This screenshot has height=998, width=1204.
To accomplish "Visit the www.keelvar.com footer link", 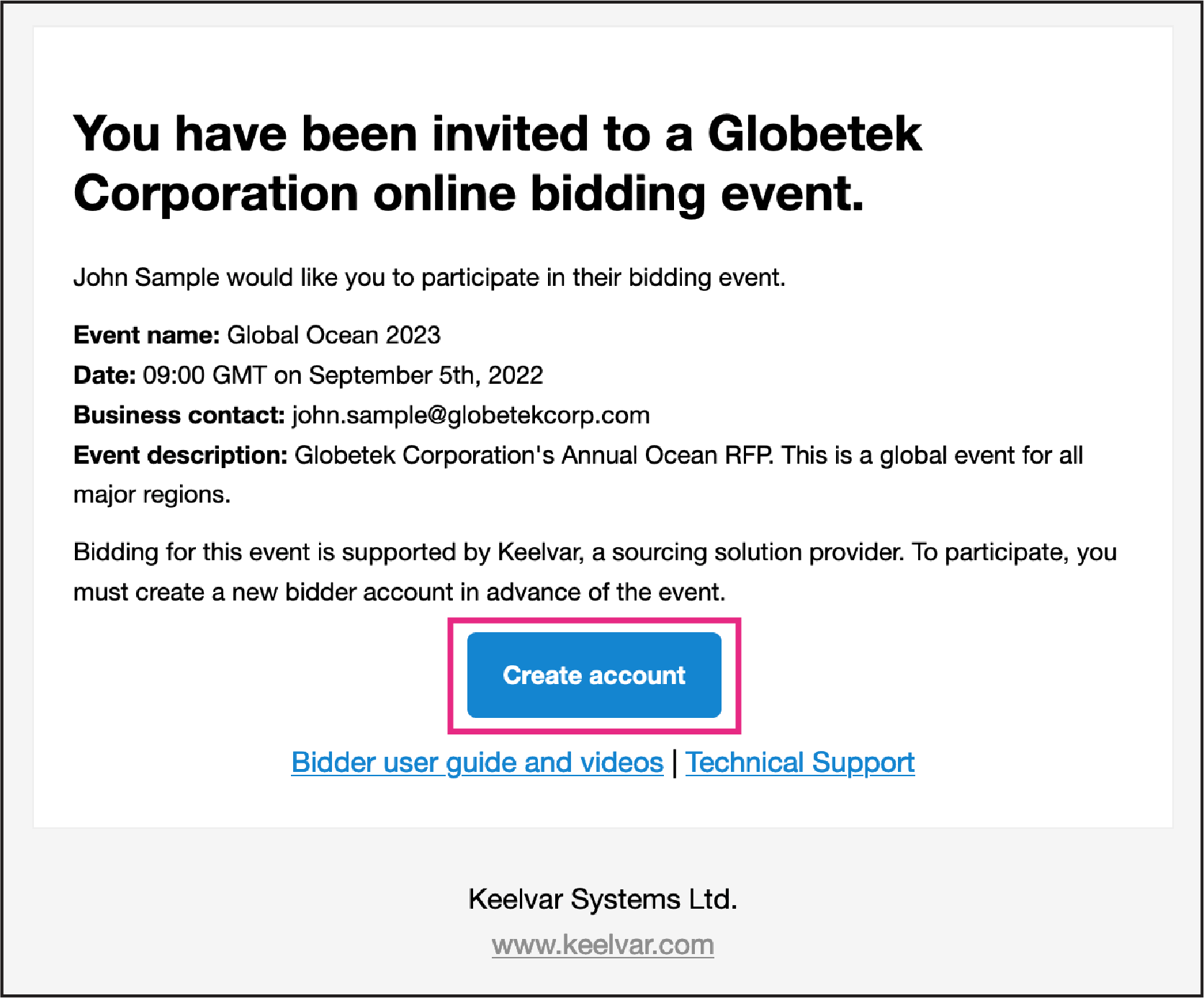I will [603, 945].
